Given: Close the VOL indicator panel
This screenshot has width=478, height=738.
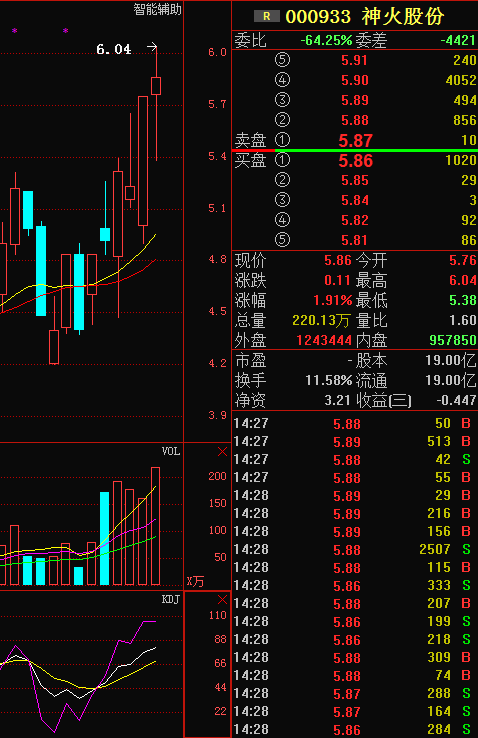Looking at the screenshot, I should 223,452.
